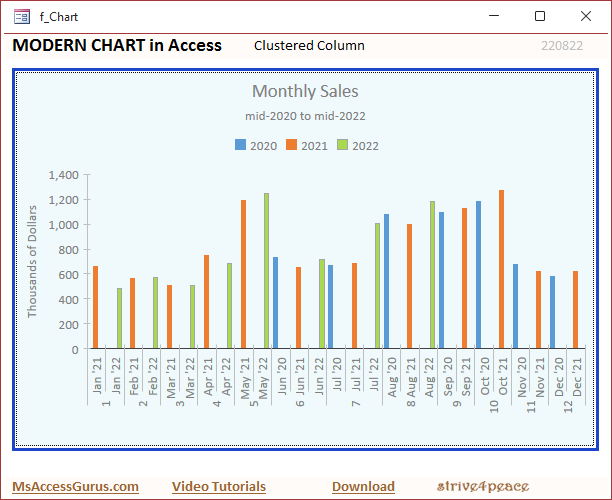Viewport: 612px width, 500px height.
Task: Select the blue Dec '20 bar
Action: 552,313
